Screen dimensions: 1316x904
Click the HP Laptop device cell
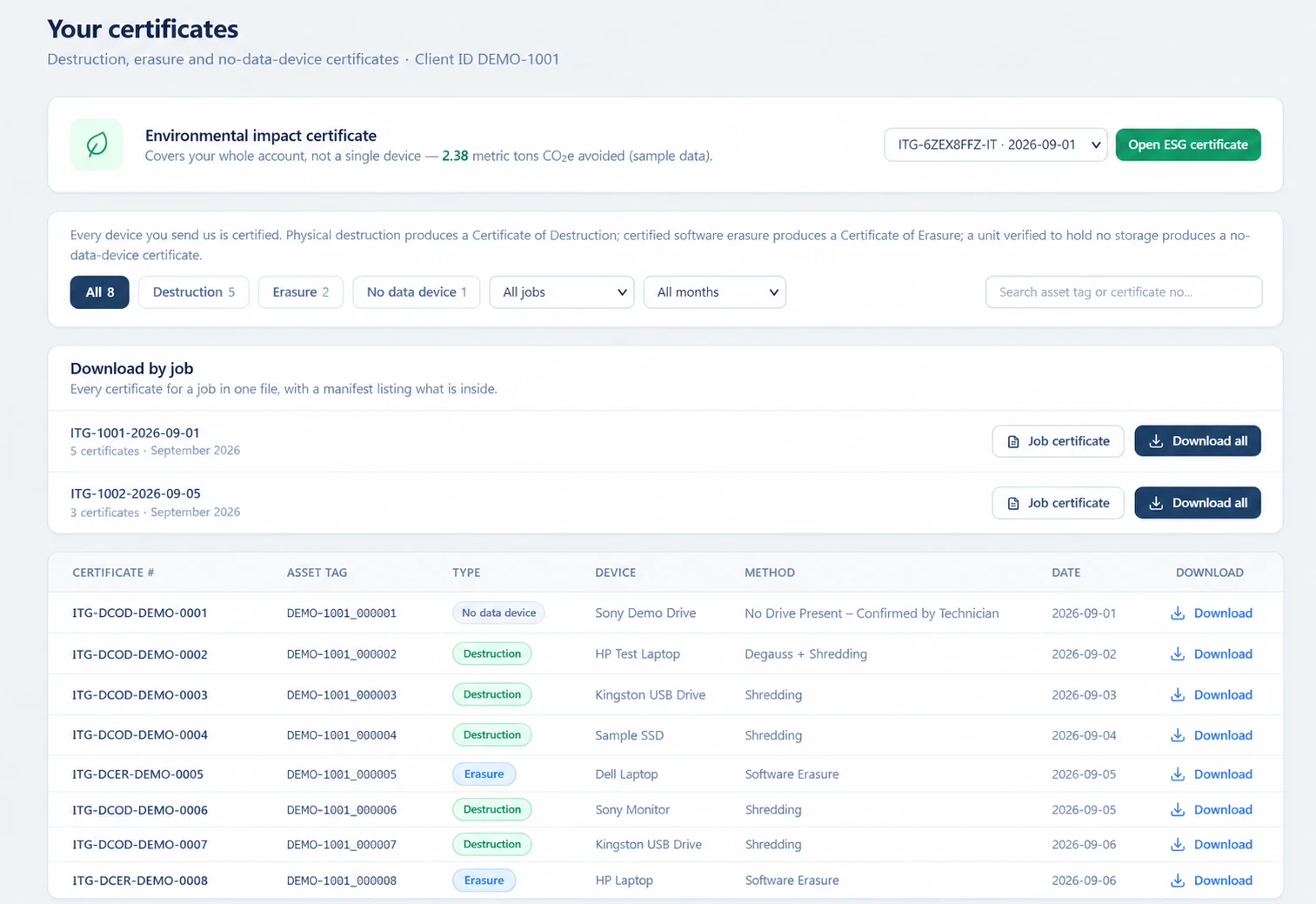(625, 881)
